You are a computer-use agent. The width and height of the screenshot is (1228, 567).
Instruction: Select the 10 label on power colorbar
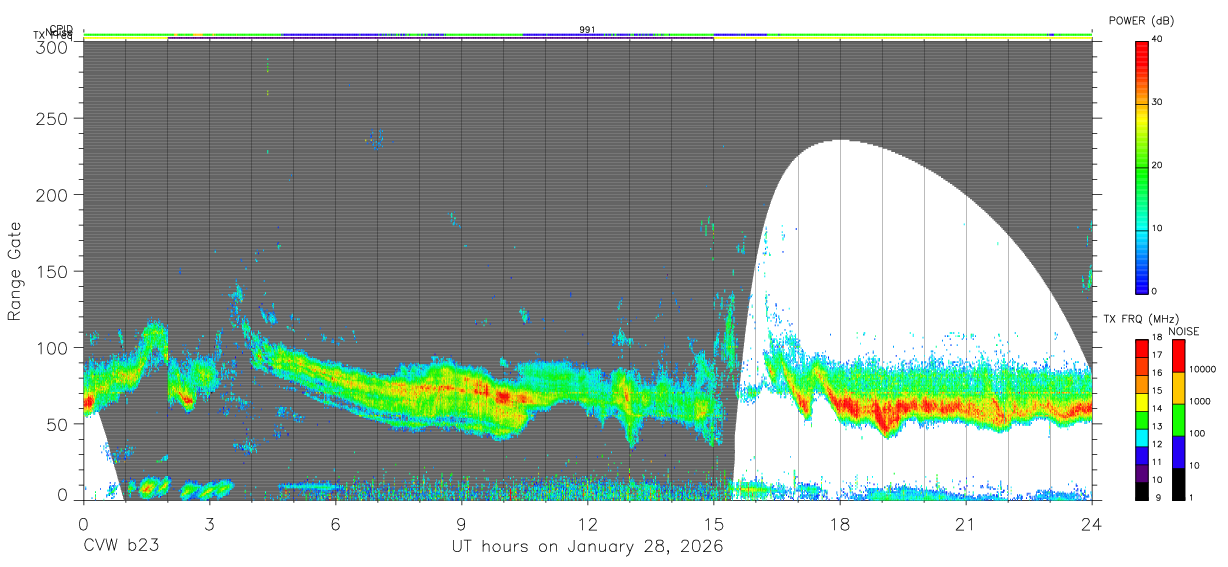click(1157, 228)
